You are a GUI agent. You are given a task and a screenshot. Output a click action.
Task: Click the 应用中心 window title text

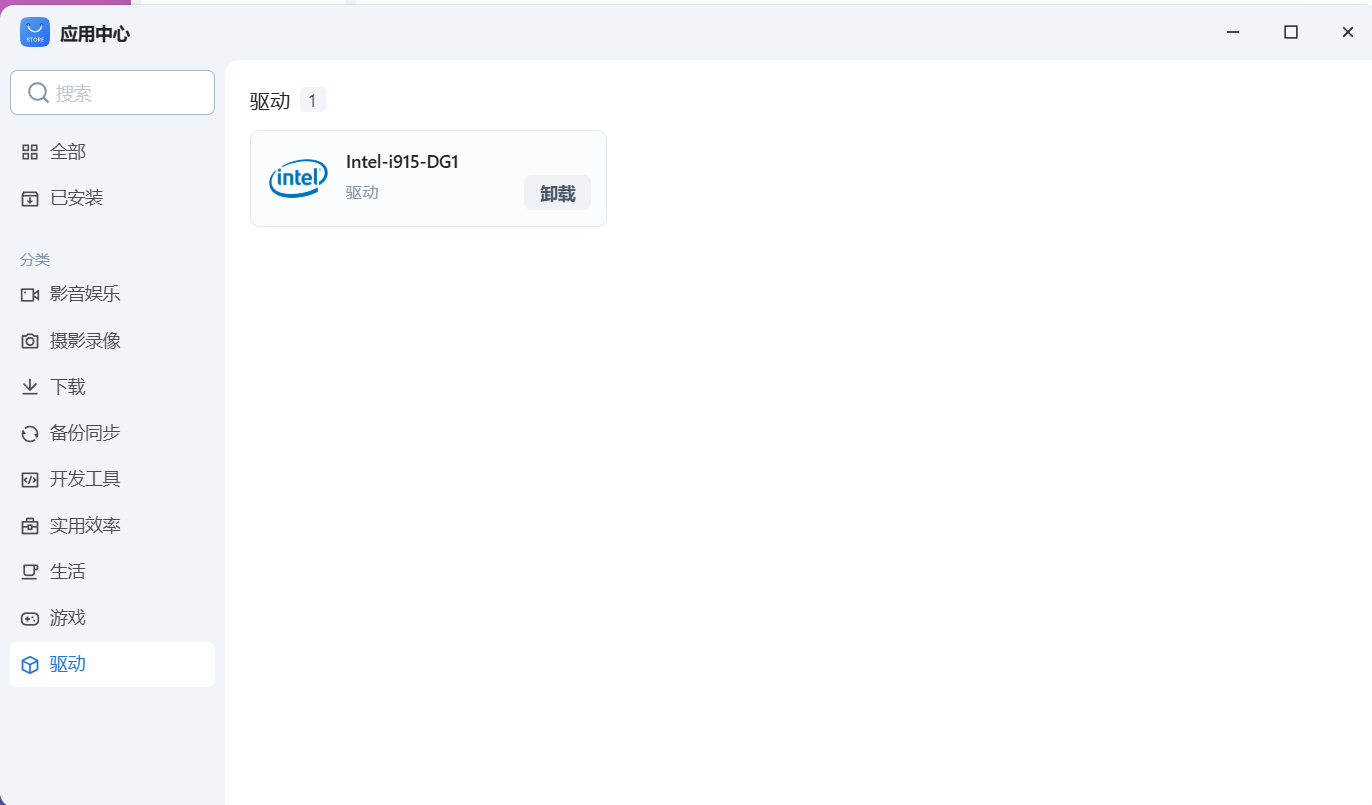coord(95,34)
